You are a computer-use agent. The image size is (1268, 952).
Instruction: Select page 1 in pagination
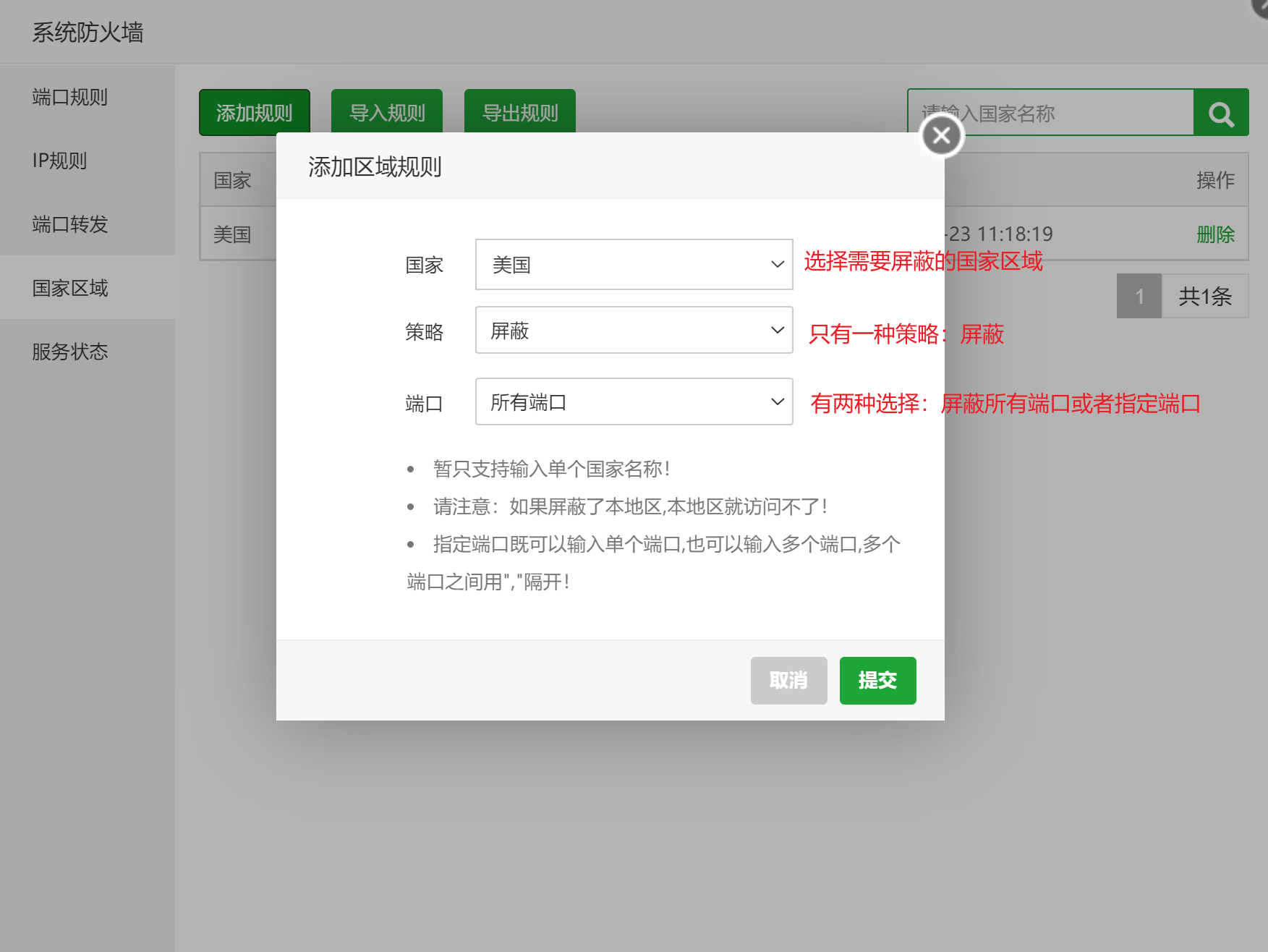[x=1139, y=296]
